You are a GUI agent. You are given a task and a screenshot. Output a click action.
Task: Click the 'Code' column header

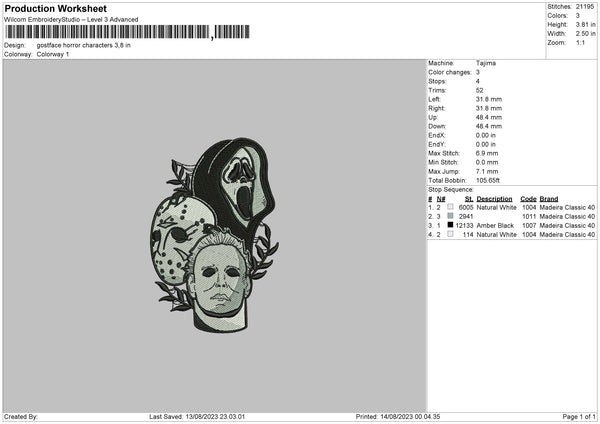528,199
